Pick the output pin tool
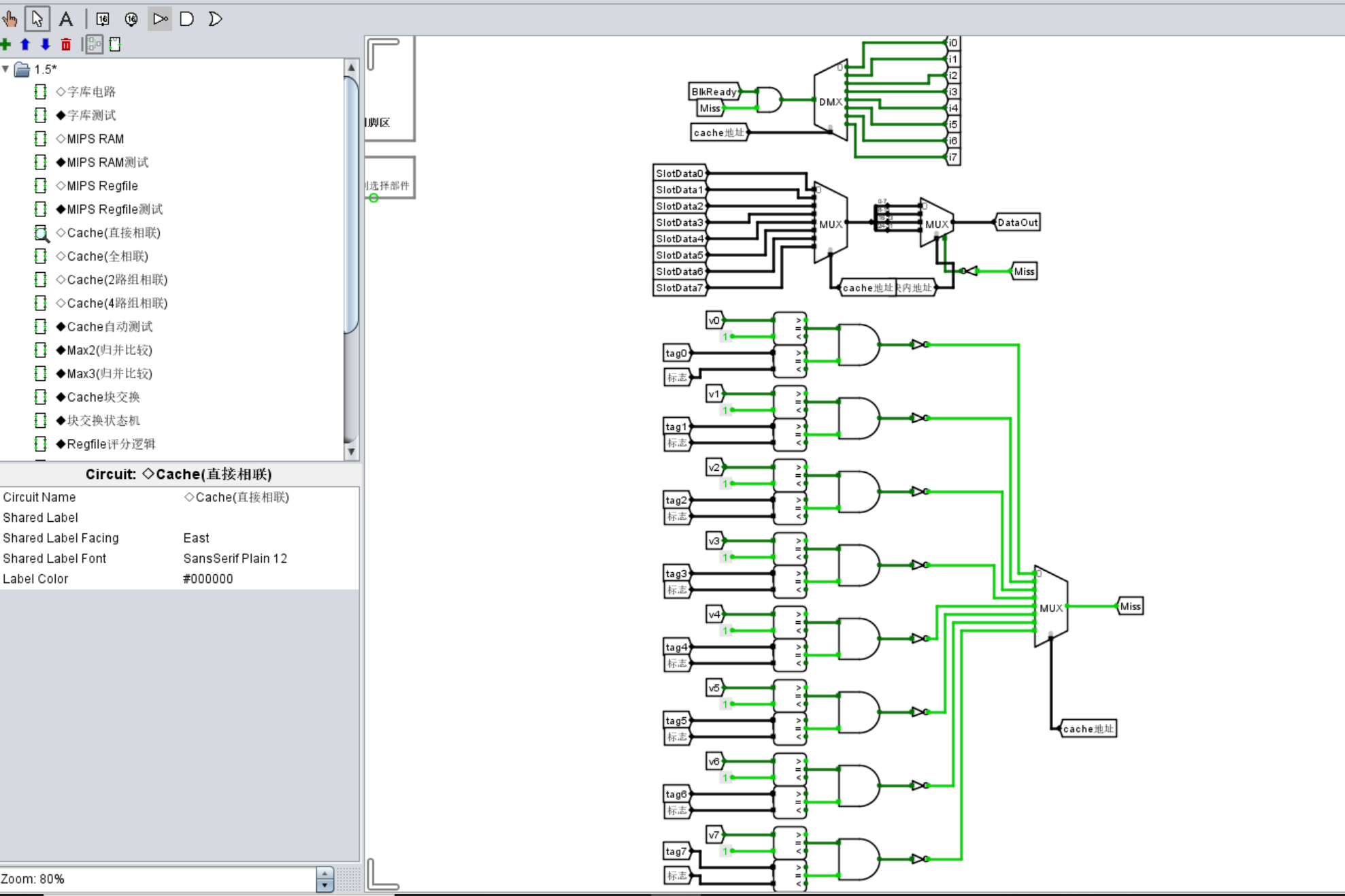Image resolution: width=1345 pixels, height=896 pixels. click(x=131, y=18)
